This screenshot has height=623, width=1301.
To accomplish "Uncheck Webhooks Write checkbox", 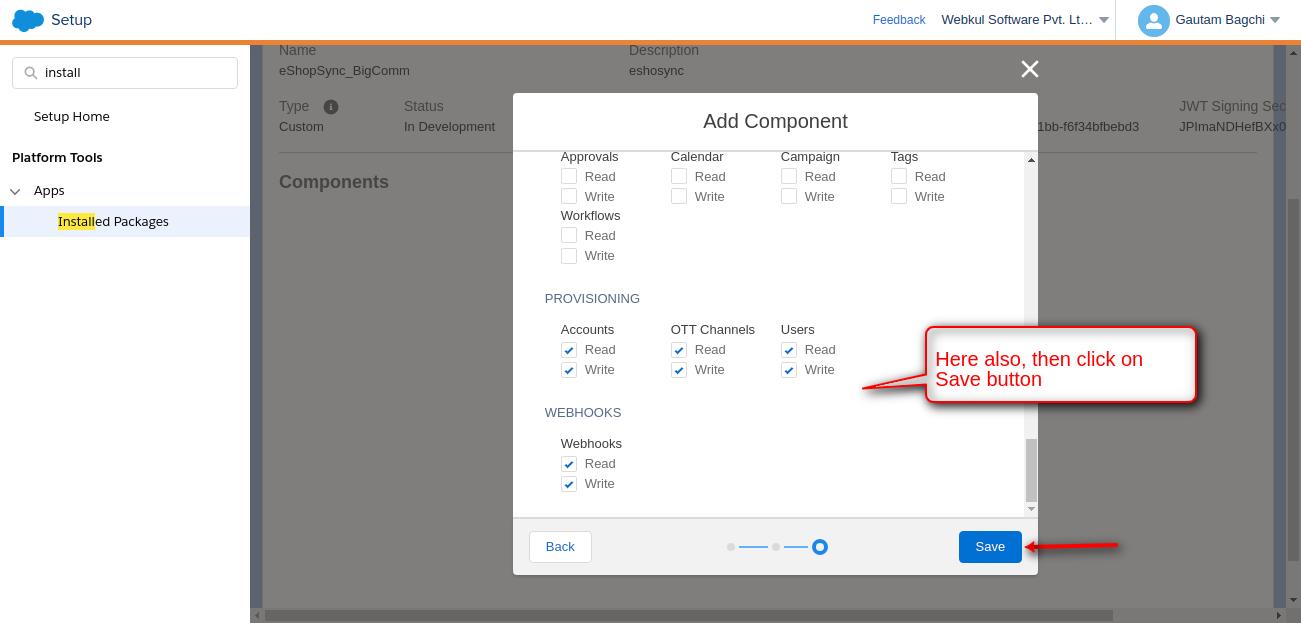I will 569,484.
